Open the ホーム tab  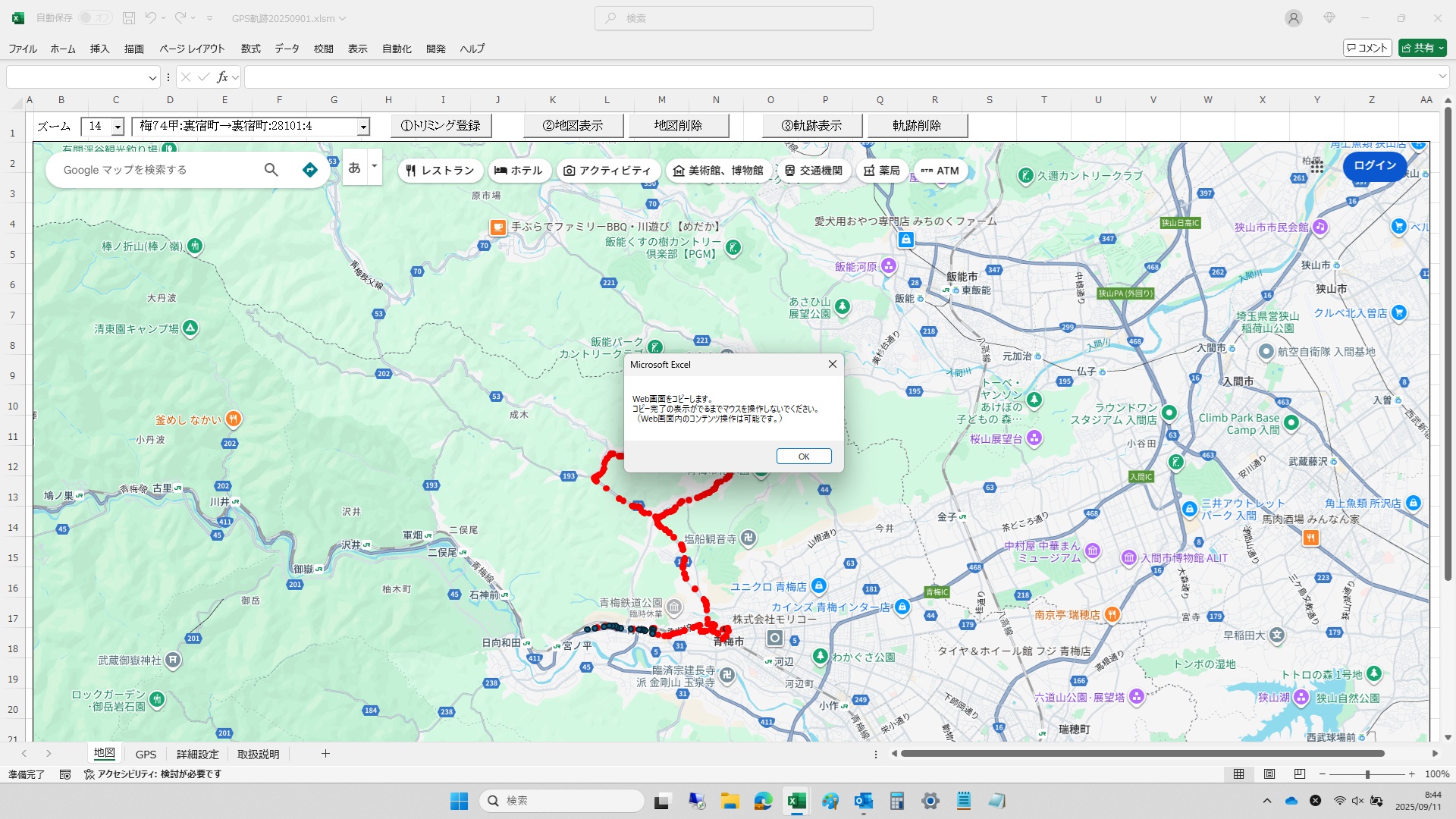[63, 49]
